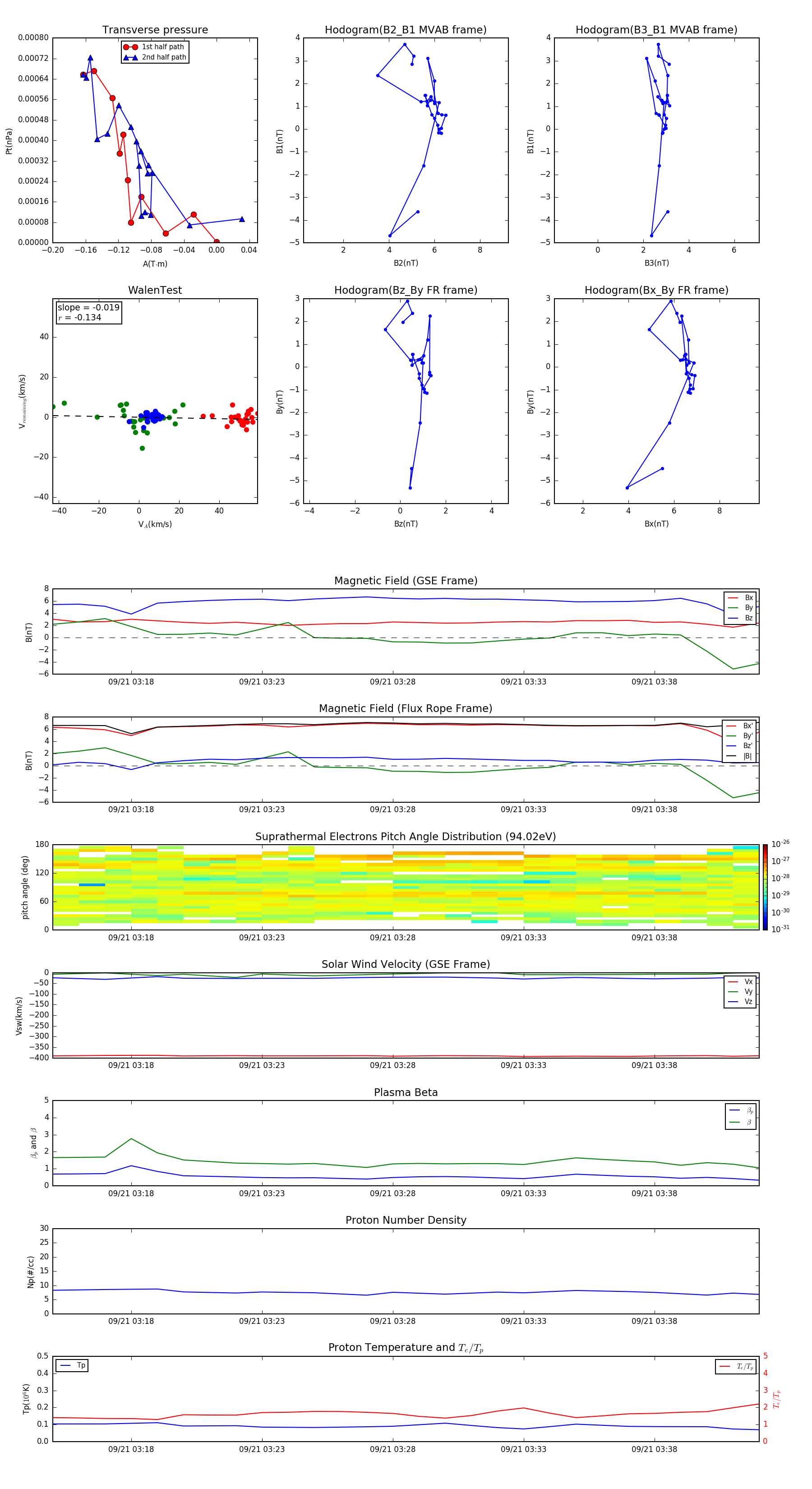The width and height of the screenshot is (812, 1489).
Task: Click the 'Vy' legend entry
Action: 740,991
